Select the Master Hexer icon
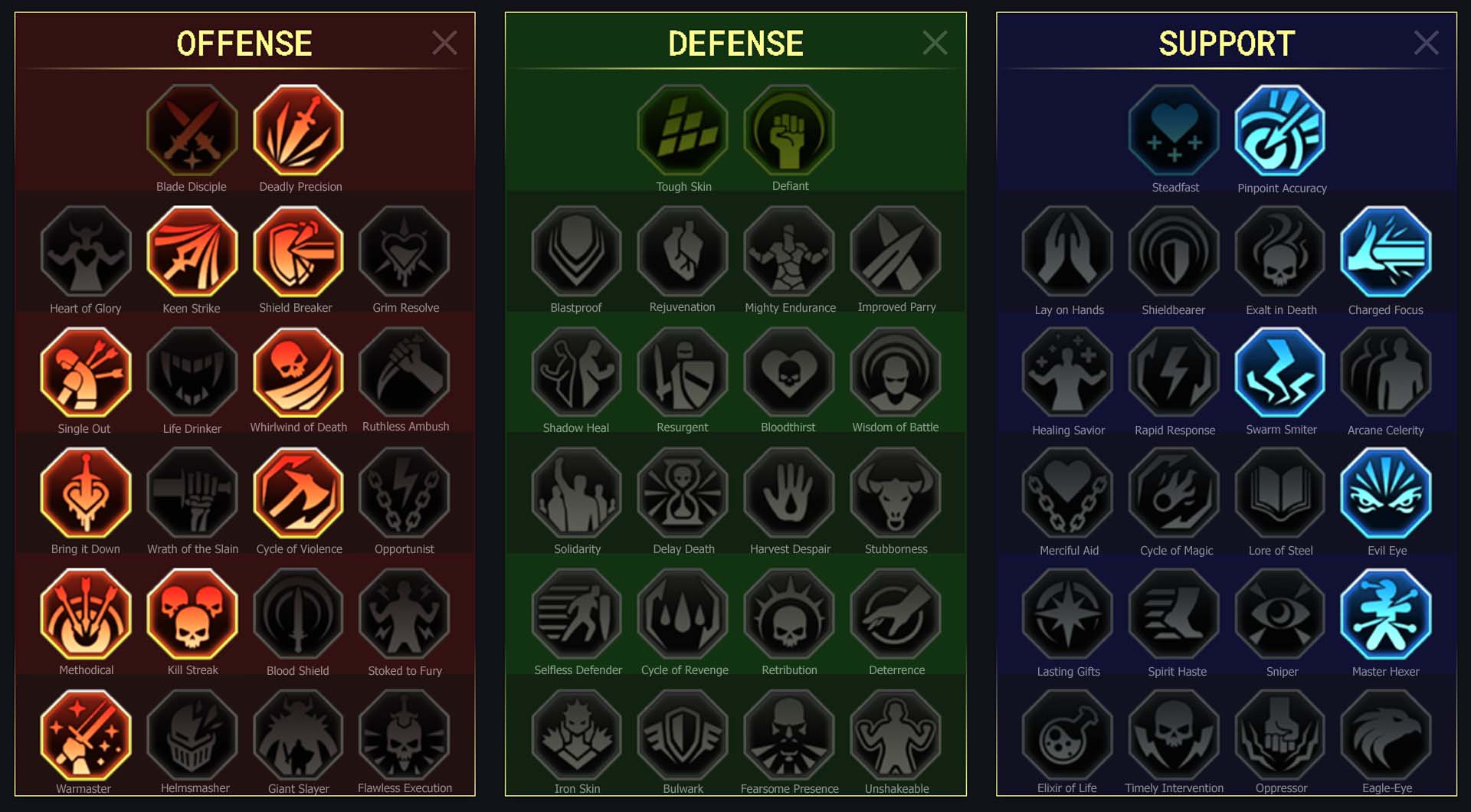The height and width of the screenshot is (812, 1471). click(x=1386, y=614)
